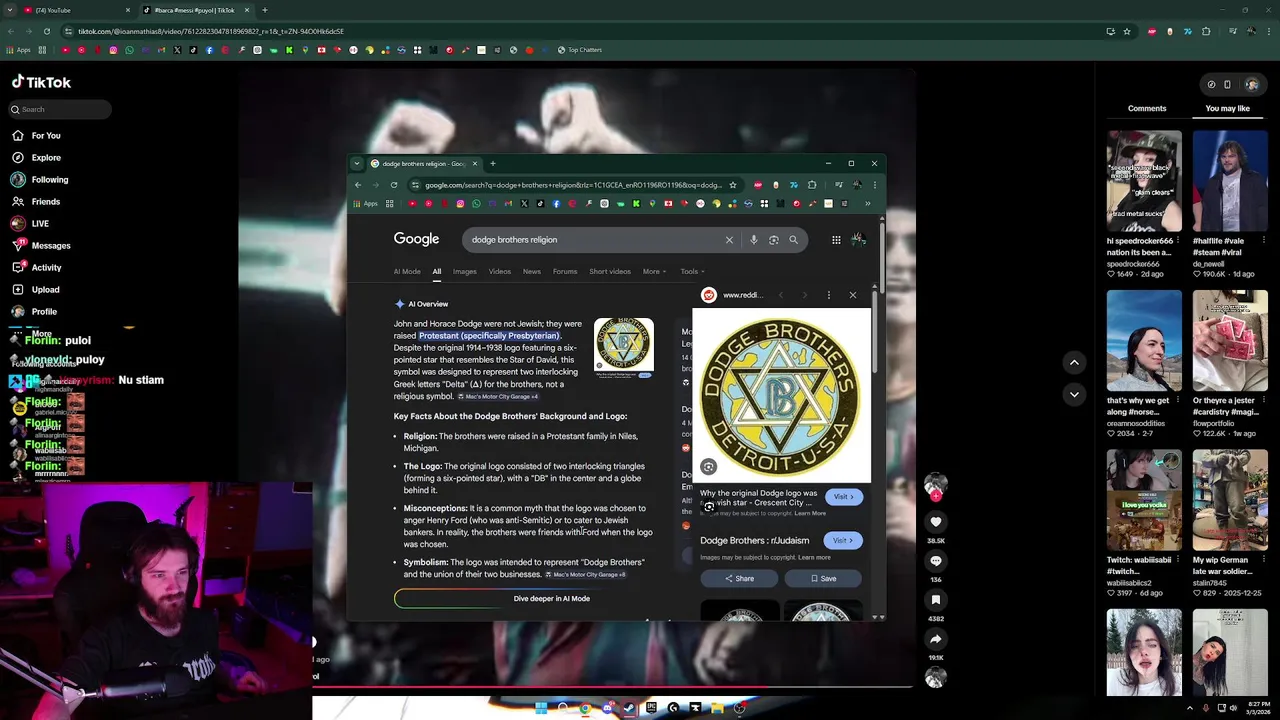Bookmark the TikTok video
1280x720 pixels.
(936, 600)
